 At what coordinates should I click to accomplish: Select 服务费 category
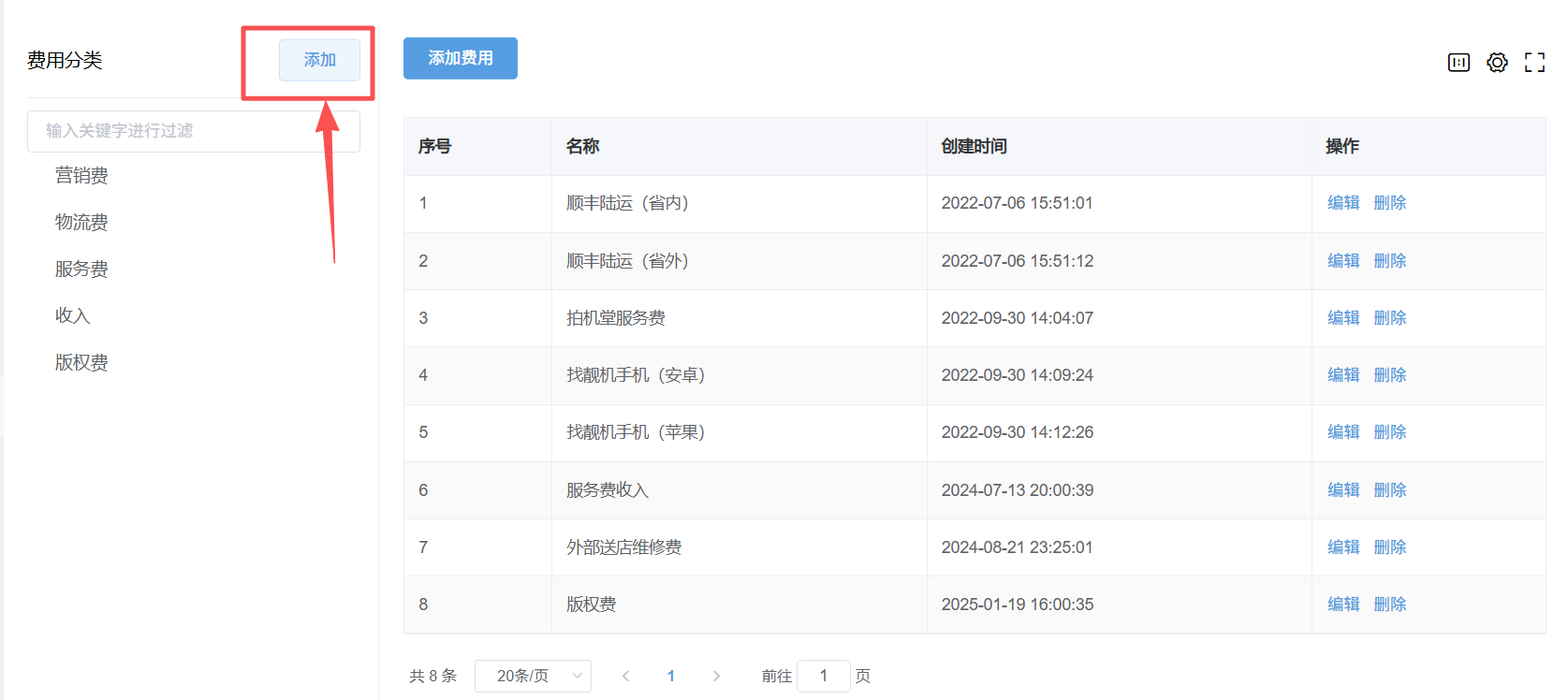pyautogui.click(x=81, y=270)
